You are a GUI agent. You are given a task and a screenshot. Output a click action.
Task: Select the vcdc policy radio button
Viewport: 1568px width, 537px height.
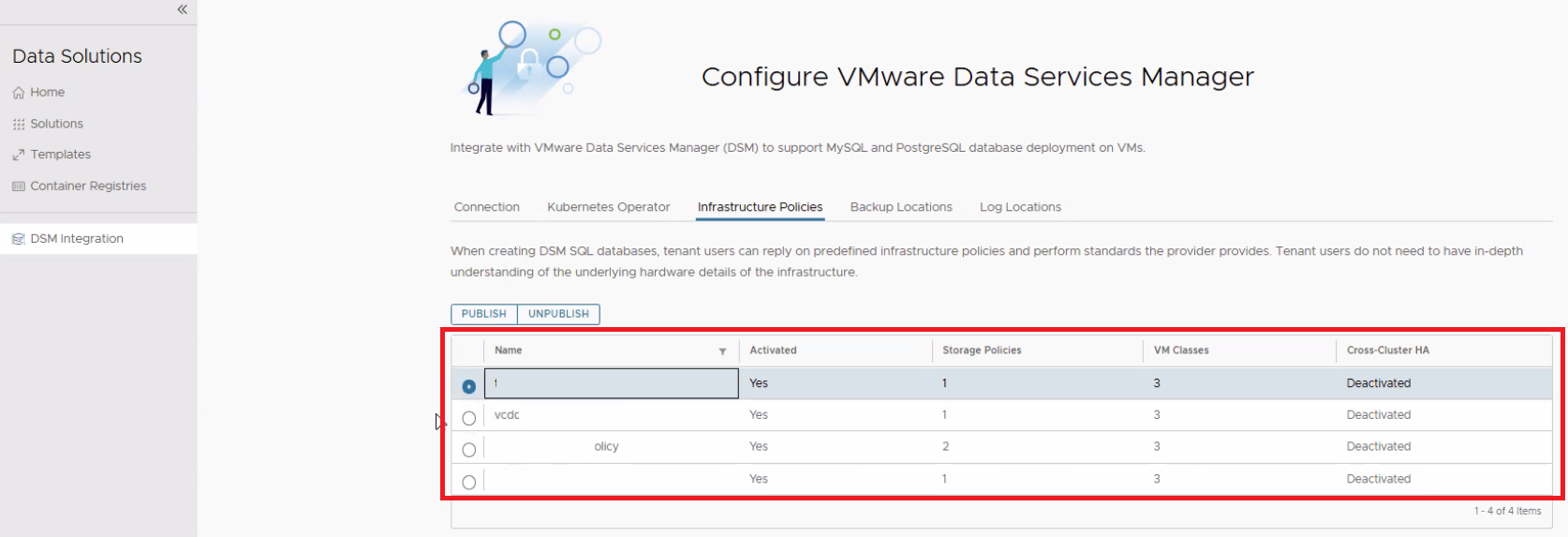(469, 418)
